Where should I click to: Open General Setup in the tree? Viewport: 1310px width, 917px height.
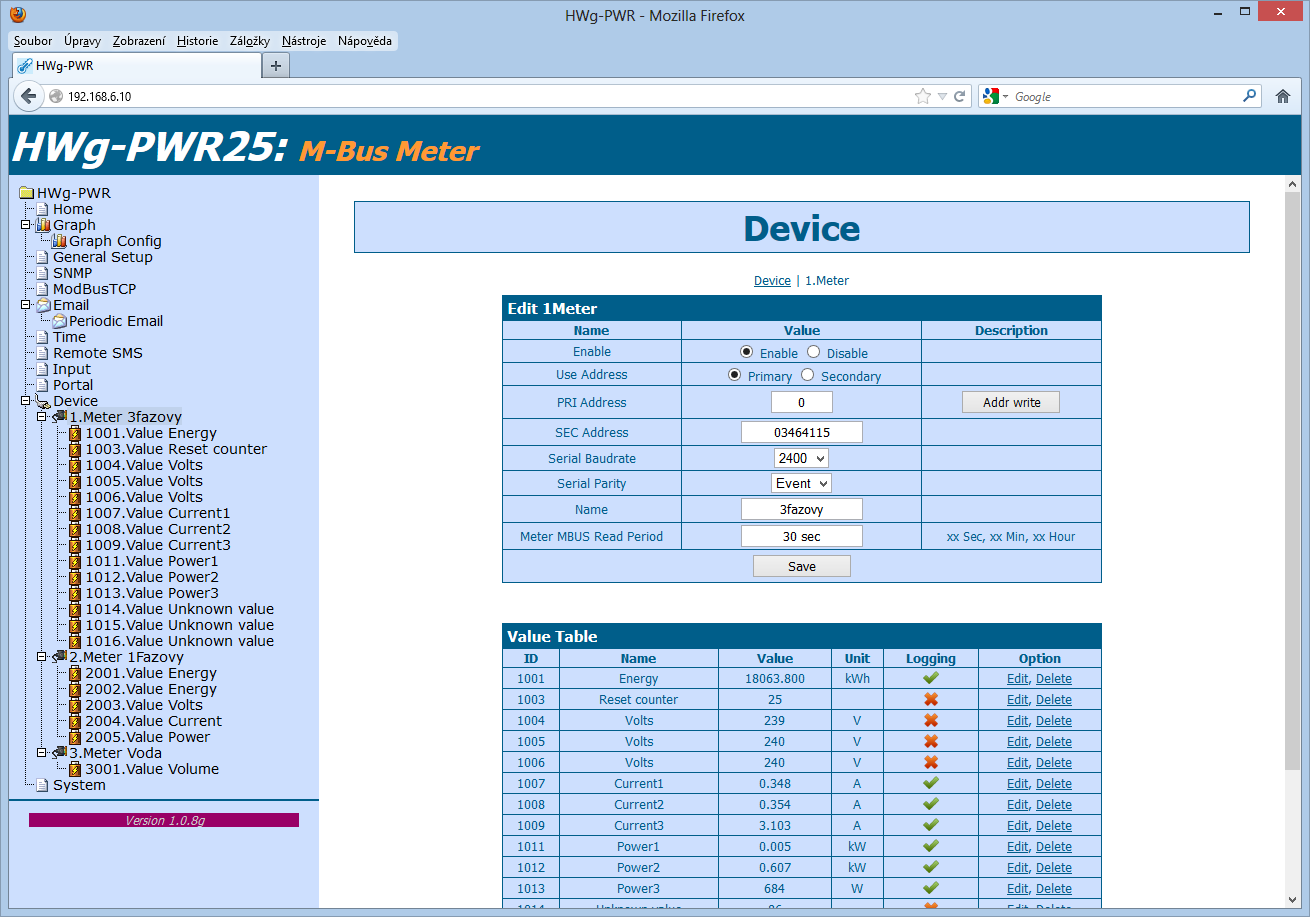pos(103,257)
